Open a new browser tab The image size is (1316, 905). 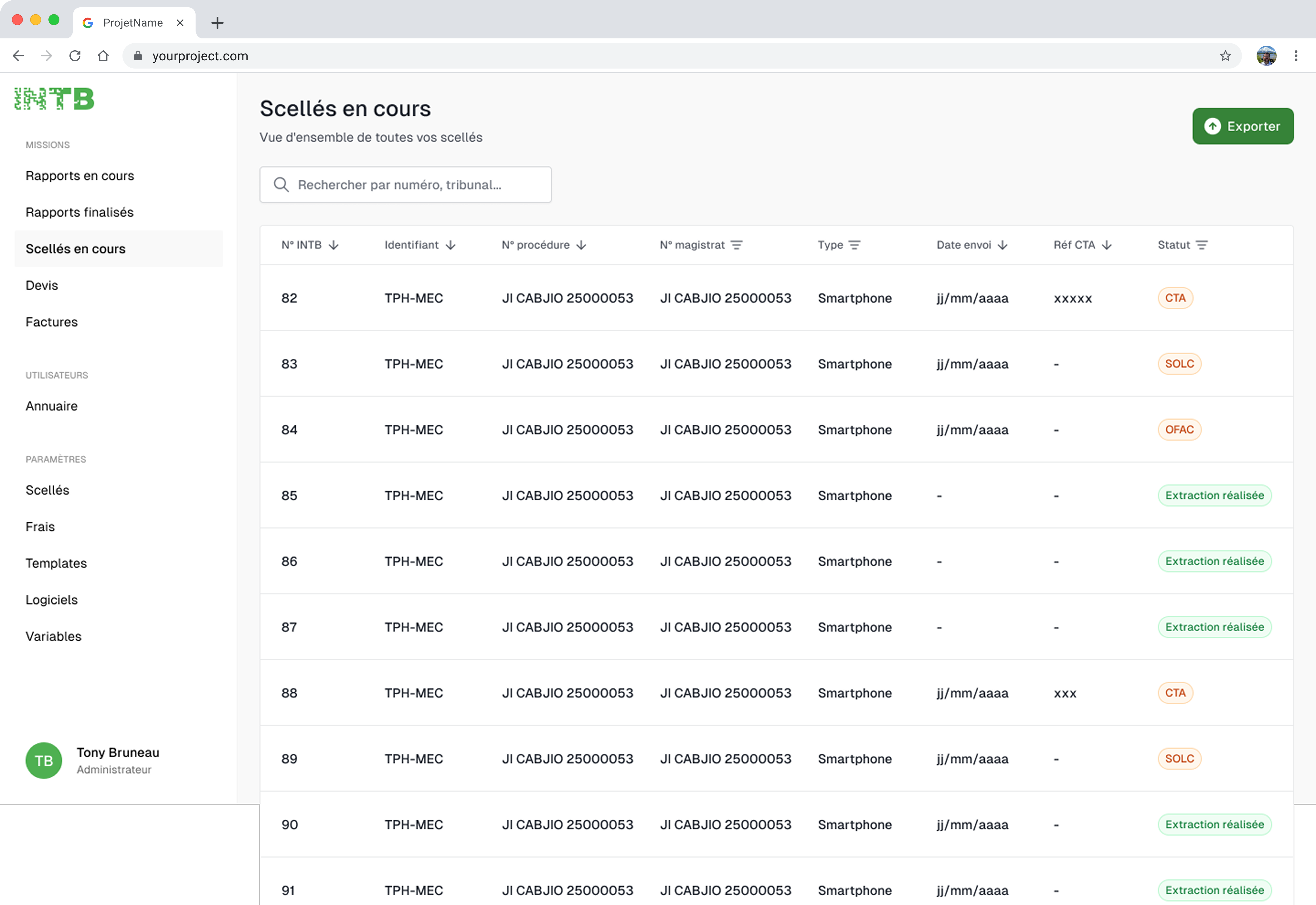pyautogui.click(x=217, y=23)
